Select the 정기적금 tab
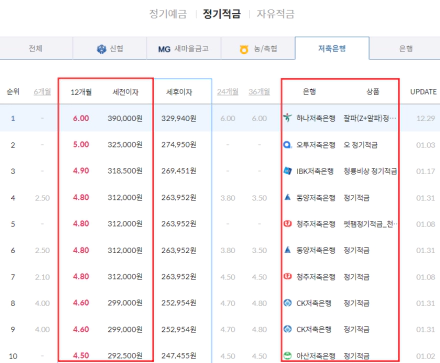The image size is (440, 363). click(x=222, y=14)
